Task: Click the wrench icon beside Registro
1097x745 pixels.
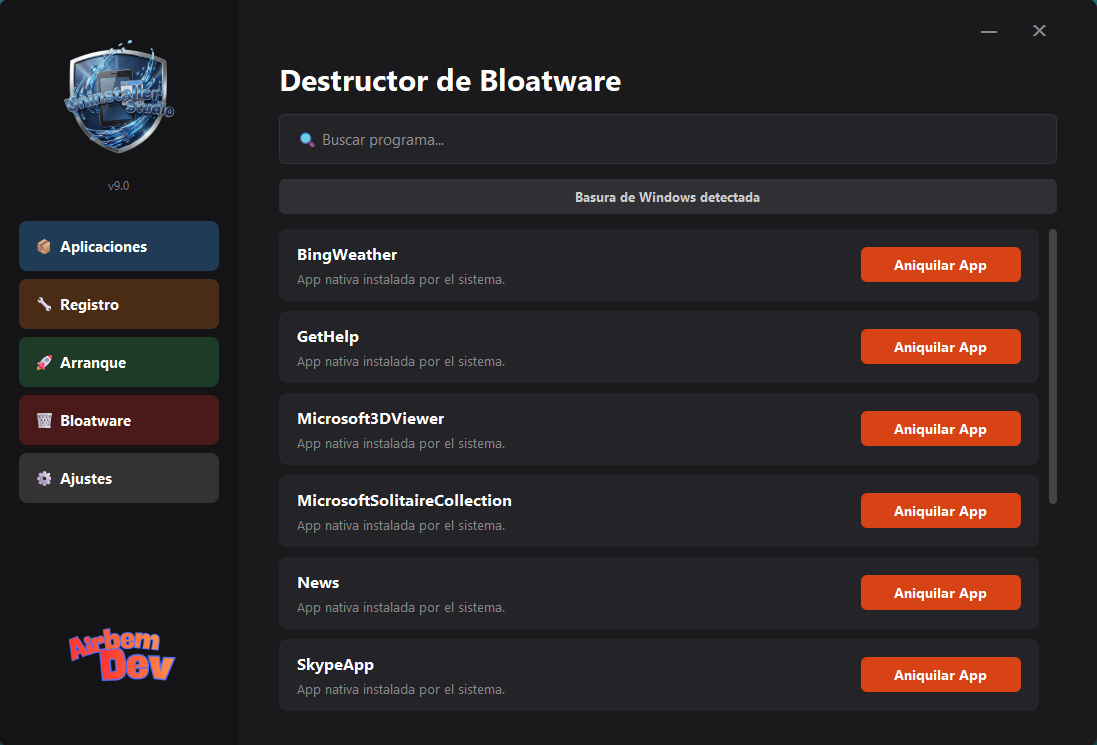Action: [x=44, y=304]
